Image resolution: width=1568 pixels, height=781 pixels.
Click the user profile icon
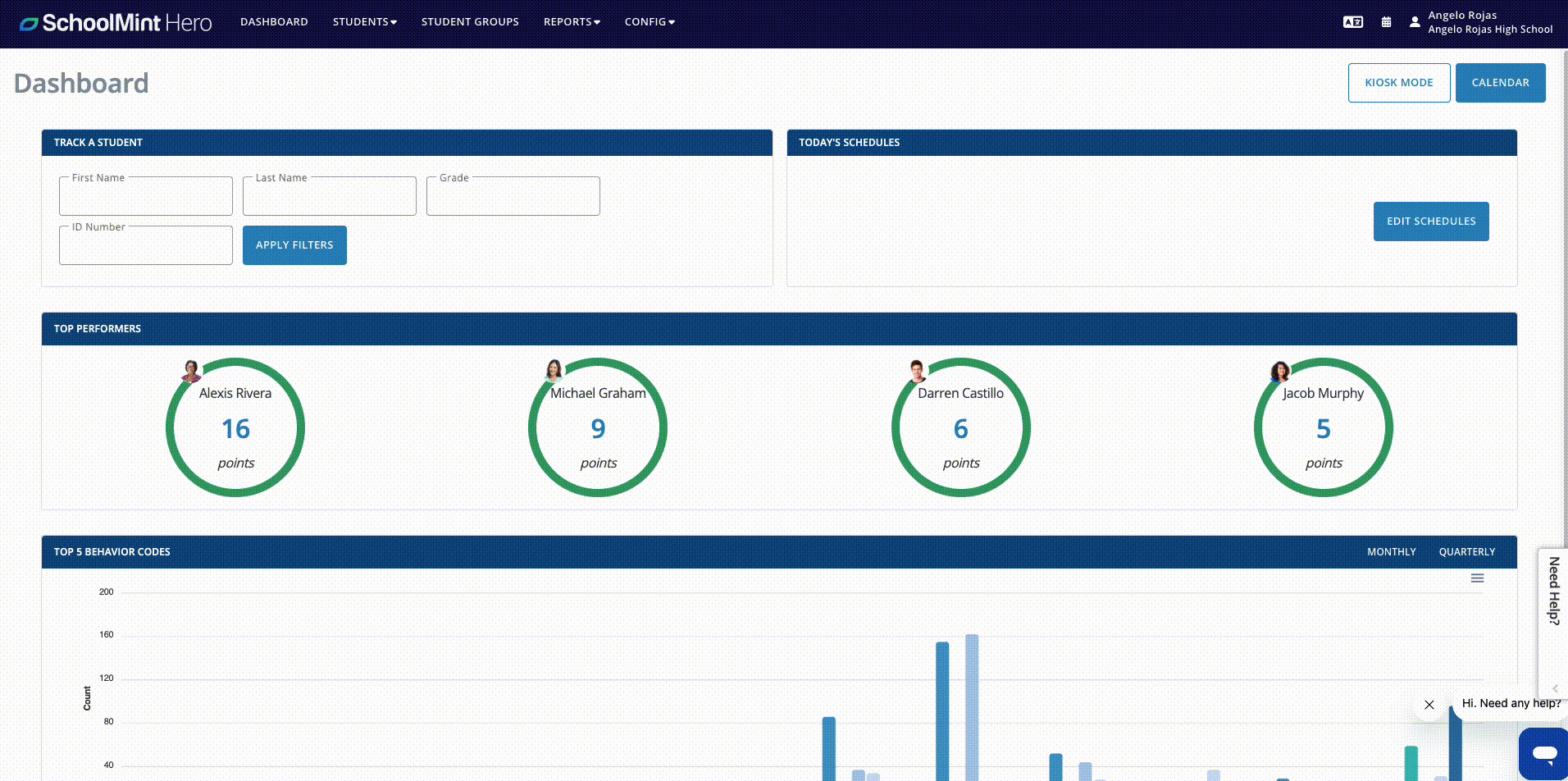point(1415,22)
